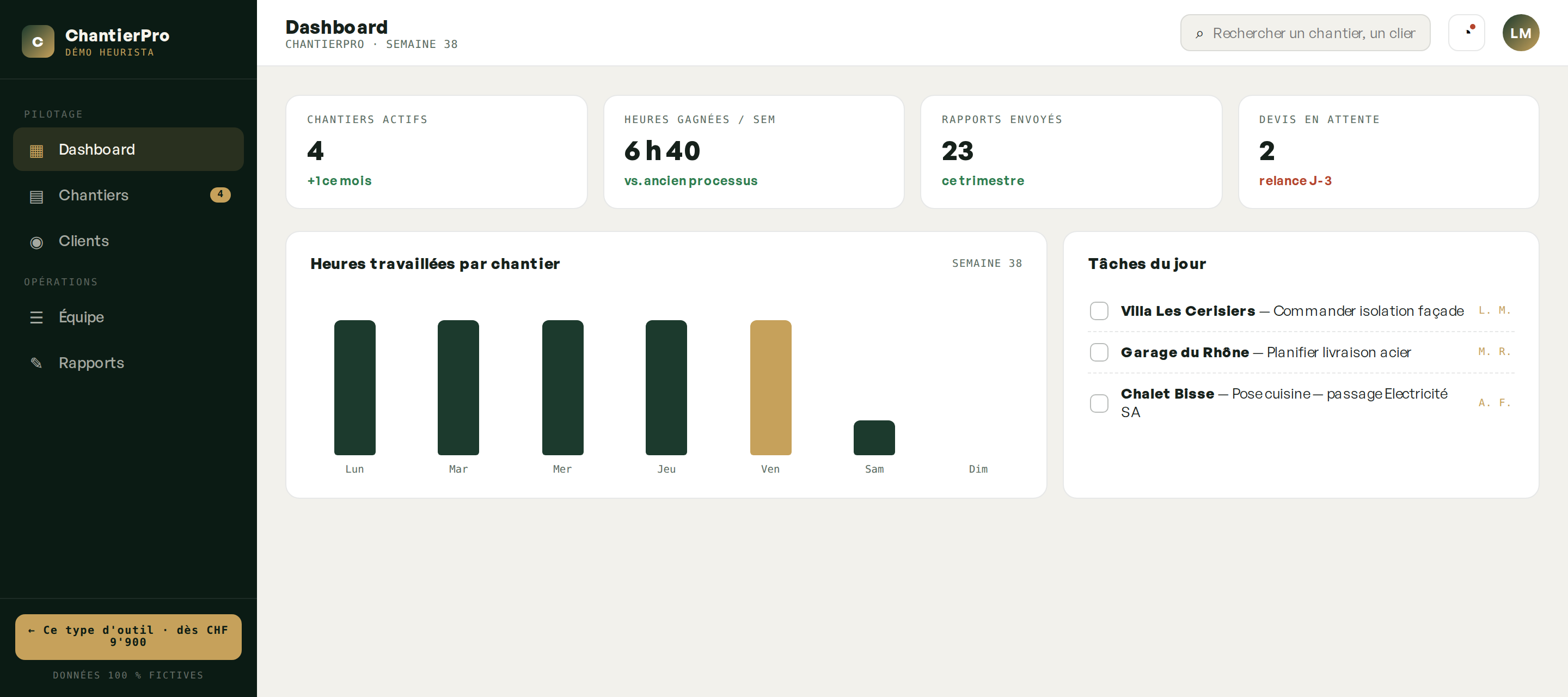Check the Garage du Rhône task
Viewport: 1568px width, 697px height.
(x=1099, y=352)
